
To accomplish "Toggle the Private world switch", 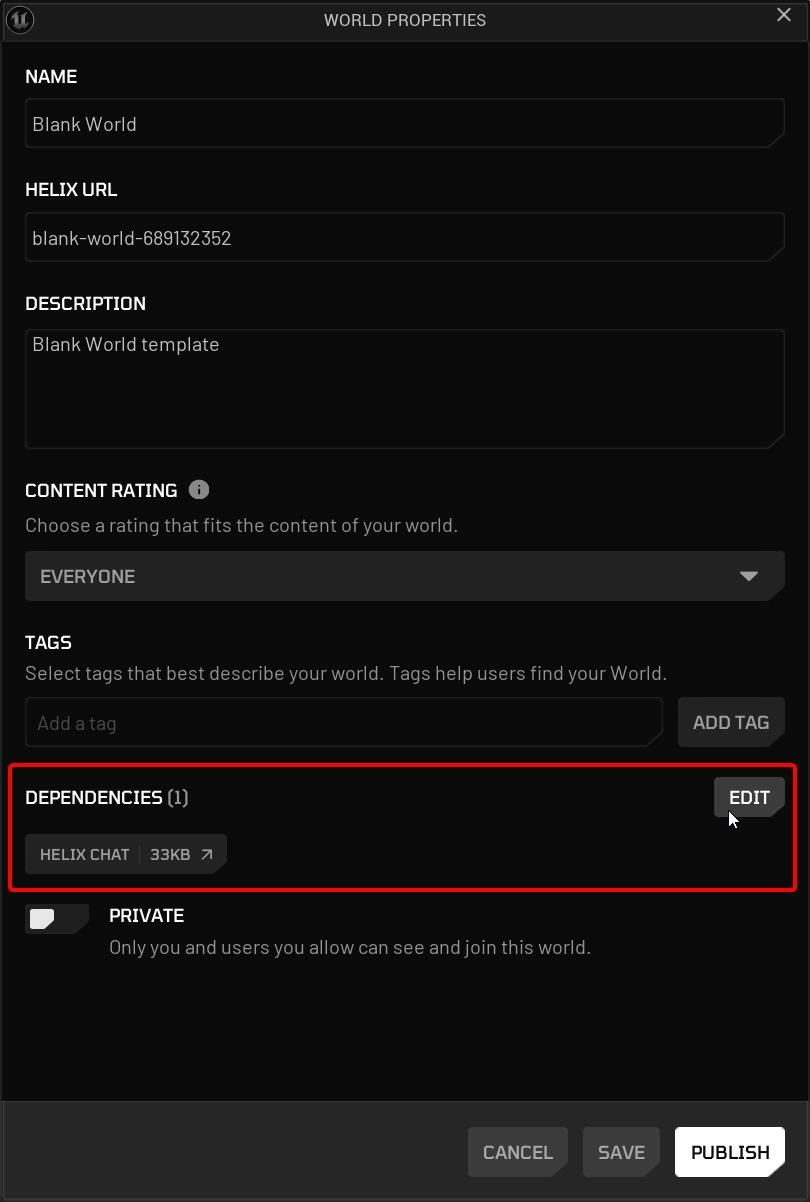I will click(x=56, y=918).
